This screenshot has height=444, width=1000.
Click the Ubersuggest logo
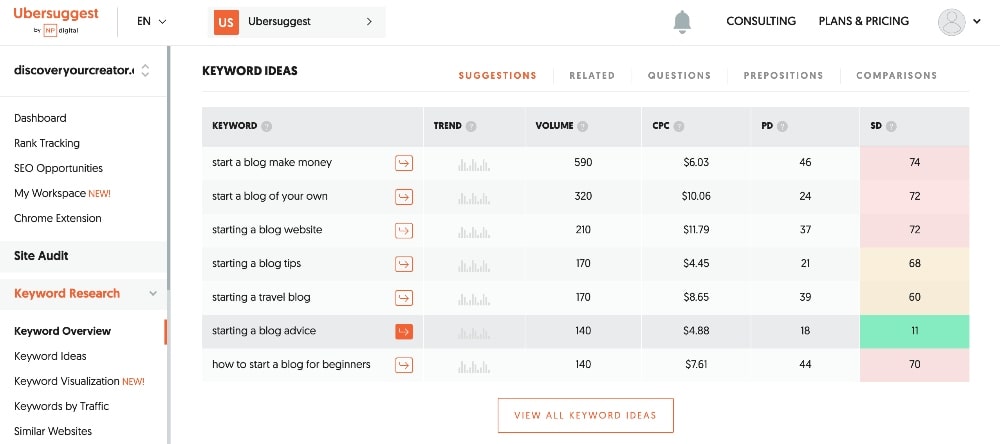(x=55, y=20)
